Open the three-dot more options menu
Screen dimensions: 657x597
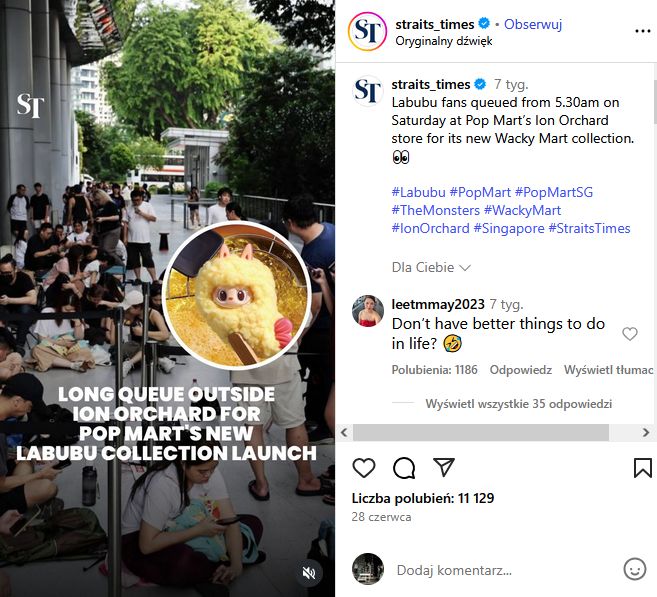[642, 32]
